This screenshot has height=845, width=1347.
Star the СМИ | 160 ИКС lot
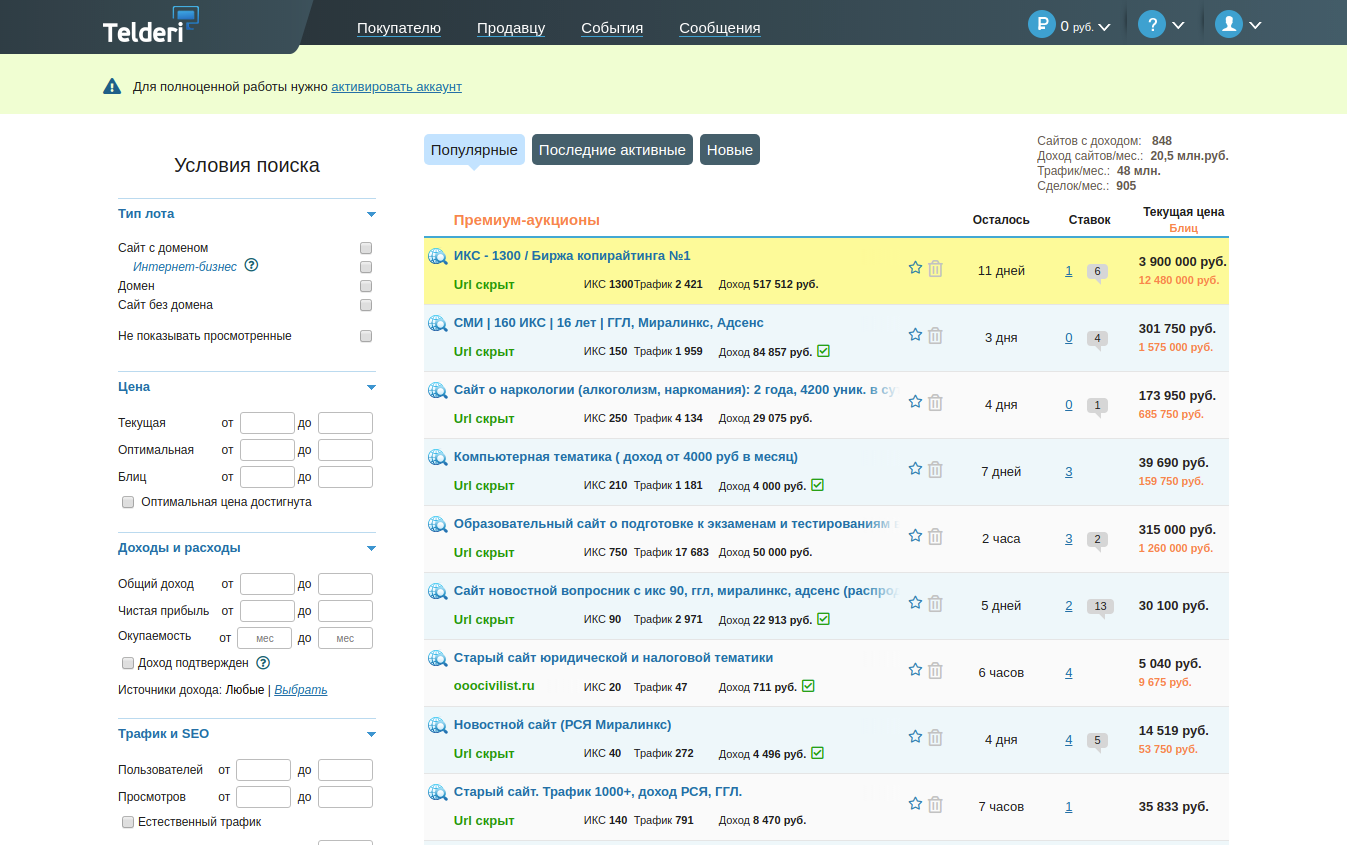point(915,335)
